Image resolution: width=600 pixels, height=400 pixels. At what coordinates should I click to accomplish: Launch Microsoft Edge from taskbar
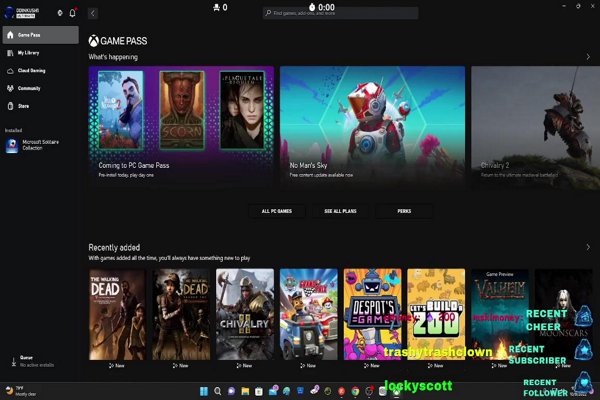[287, 391]
